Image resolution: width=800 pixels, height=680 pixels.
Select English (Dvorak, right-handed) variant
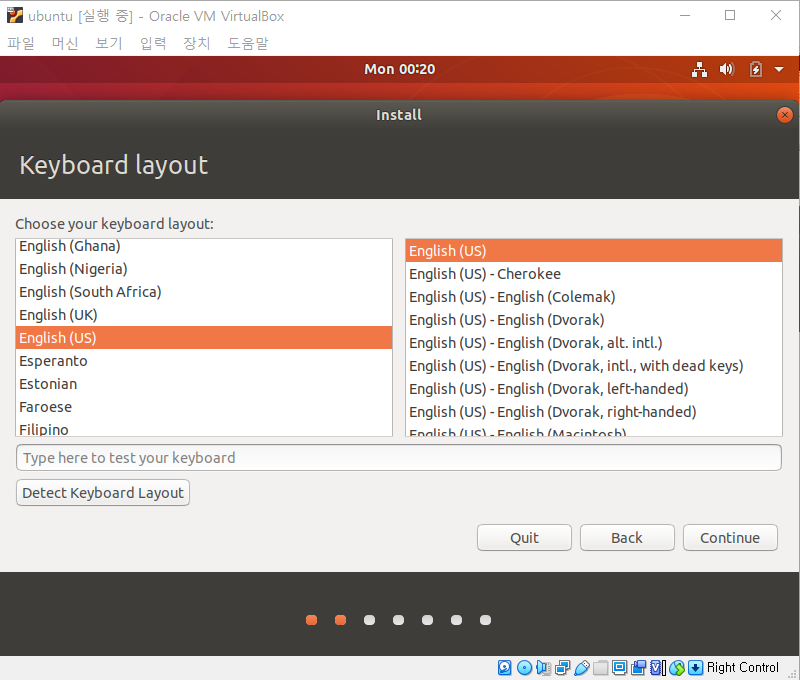594,412
